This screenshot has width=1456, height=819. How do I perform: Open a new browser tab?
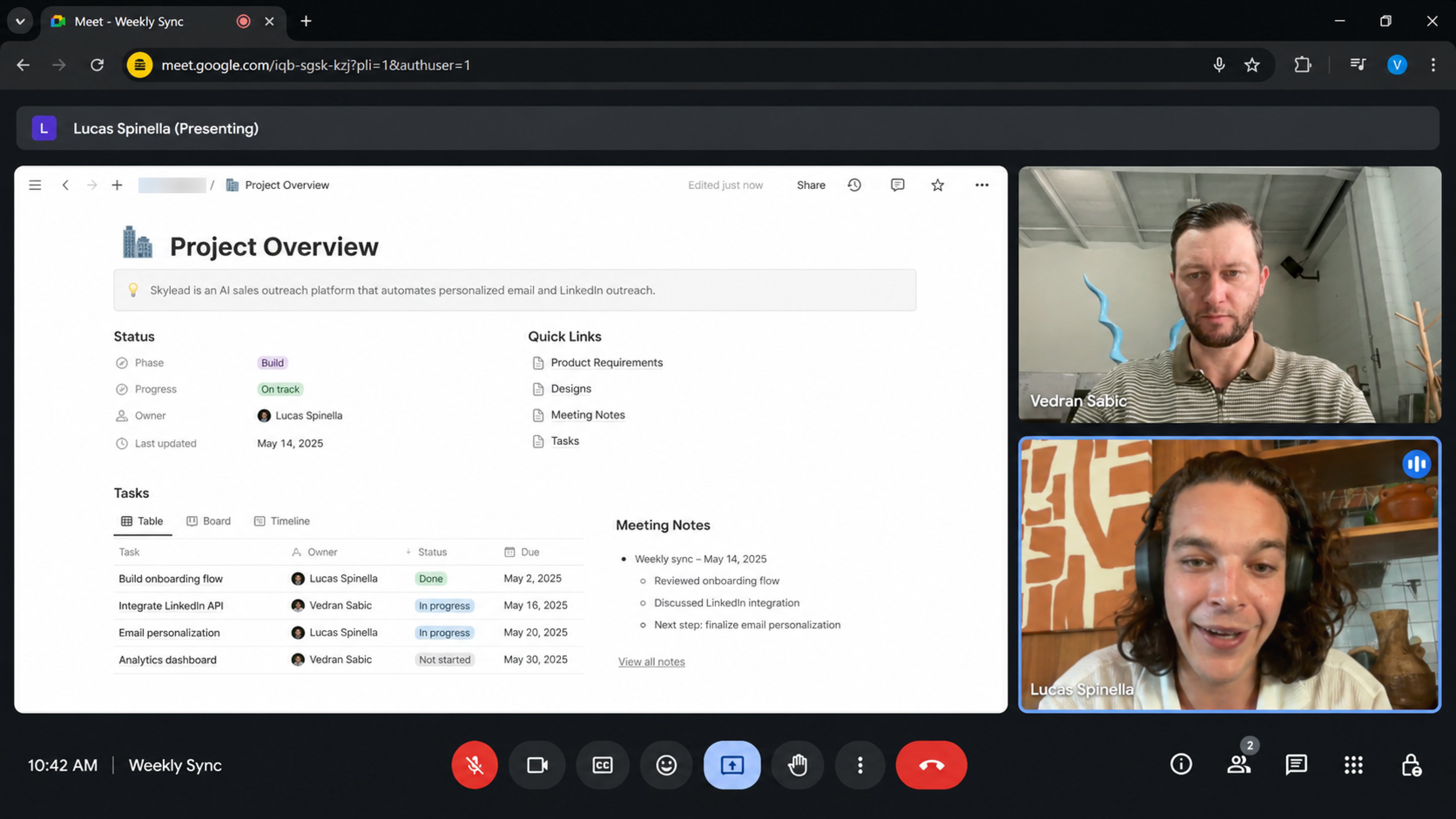(x=306, y=21)
